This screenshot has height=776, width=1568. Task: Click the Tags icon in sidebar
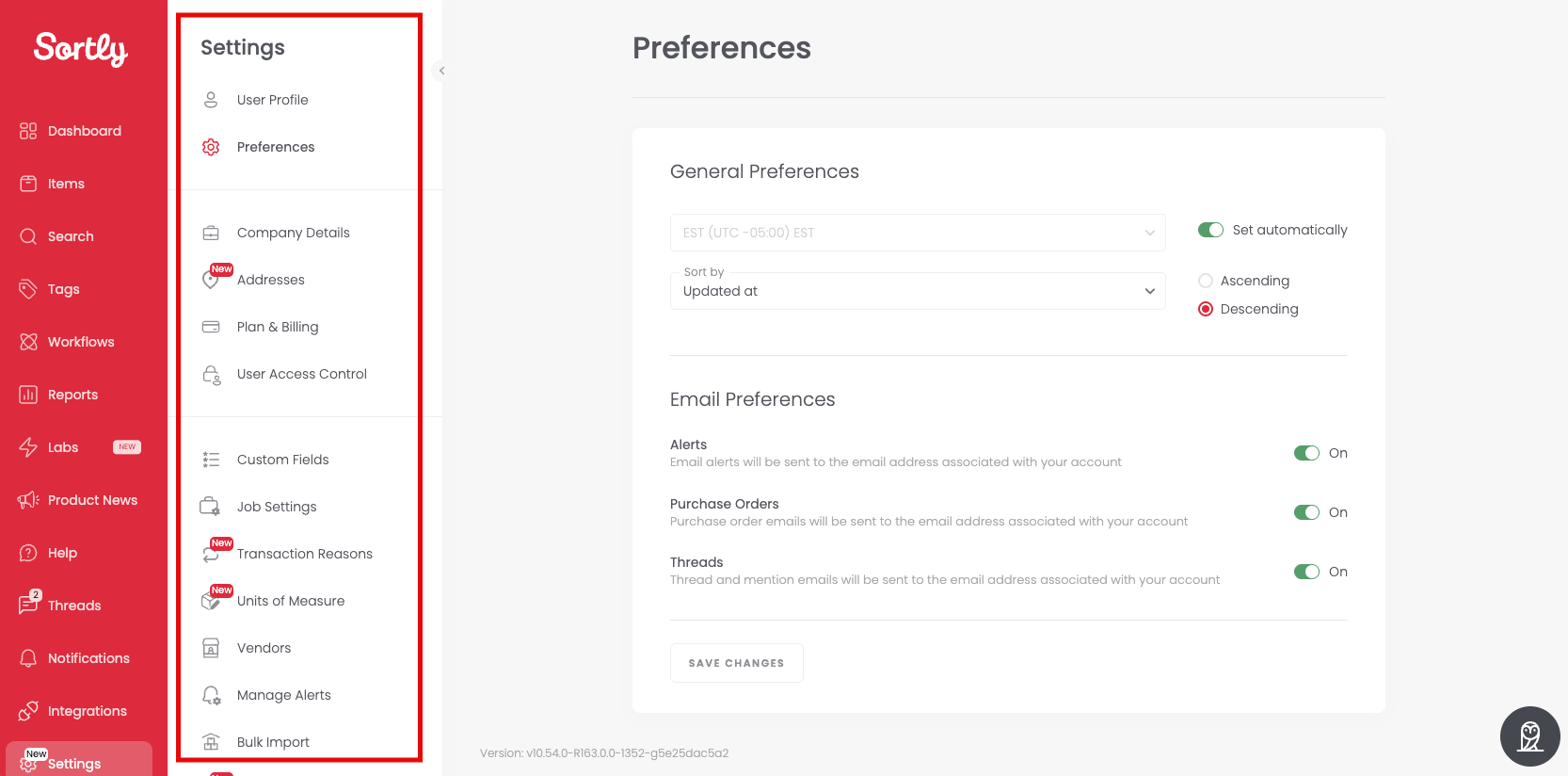tap(28, 289)
